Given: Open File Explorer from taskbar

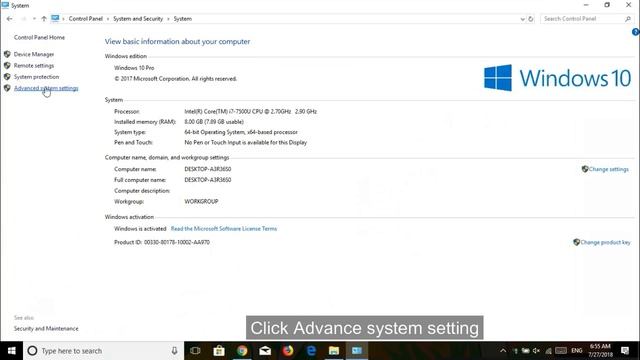Looking at the screenshot, I should click(334, 351).
